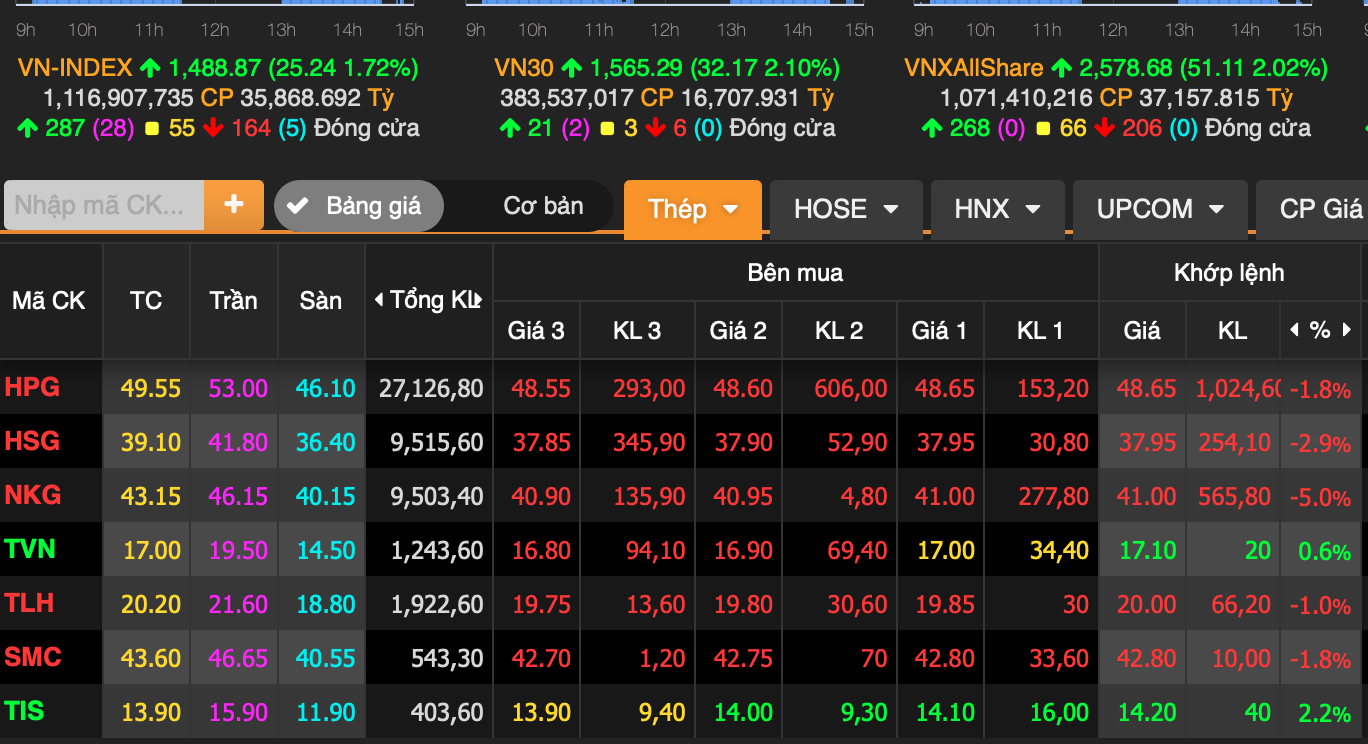This screenshot has height=744, width=1368.
Task: Click KL 2 column header
Action: 839,330
